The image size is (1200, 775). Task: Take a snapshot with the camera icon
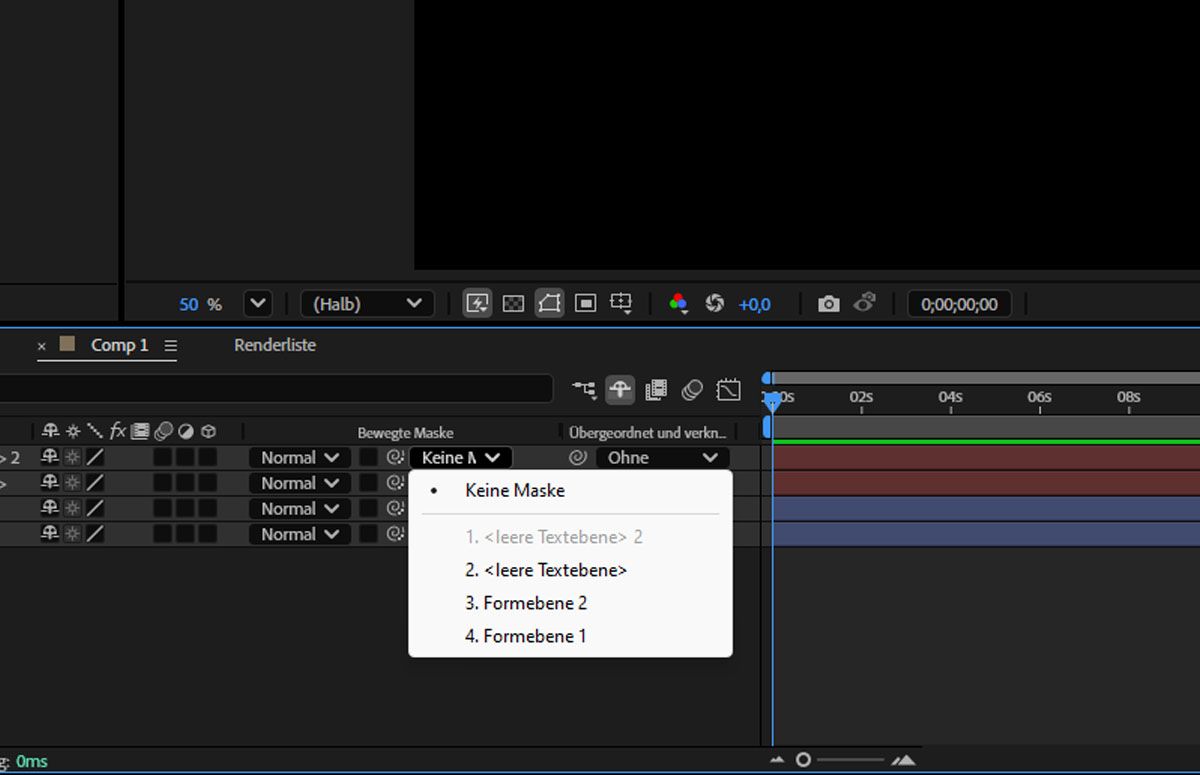point(828,304)
